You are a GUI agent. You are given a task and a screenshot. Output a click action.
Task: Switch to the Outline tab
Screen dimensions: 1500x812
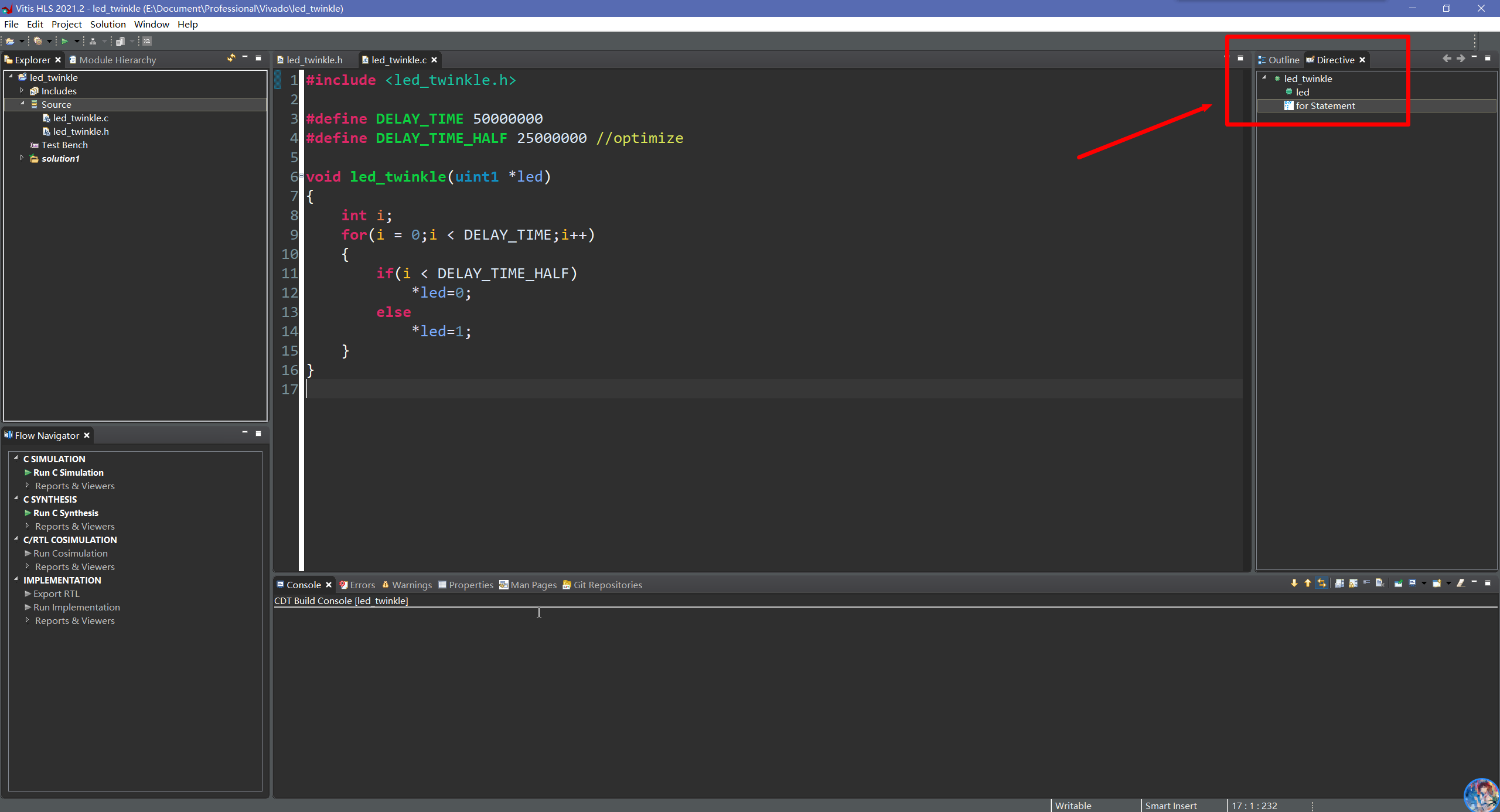pyautogui.click(x=1279, y=60)
